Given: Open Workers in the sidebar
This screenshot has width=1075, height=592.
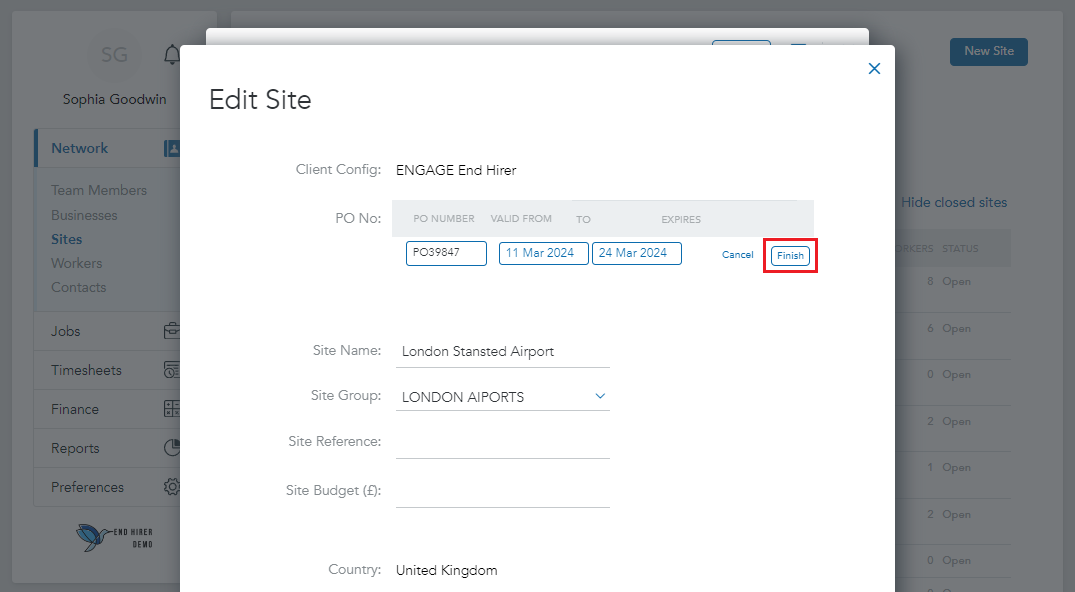Looking at the screenshot, I should 76,263.
